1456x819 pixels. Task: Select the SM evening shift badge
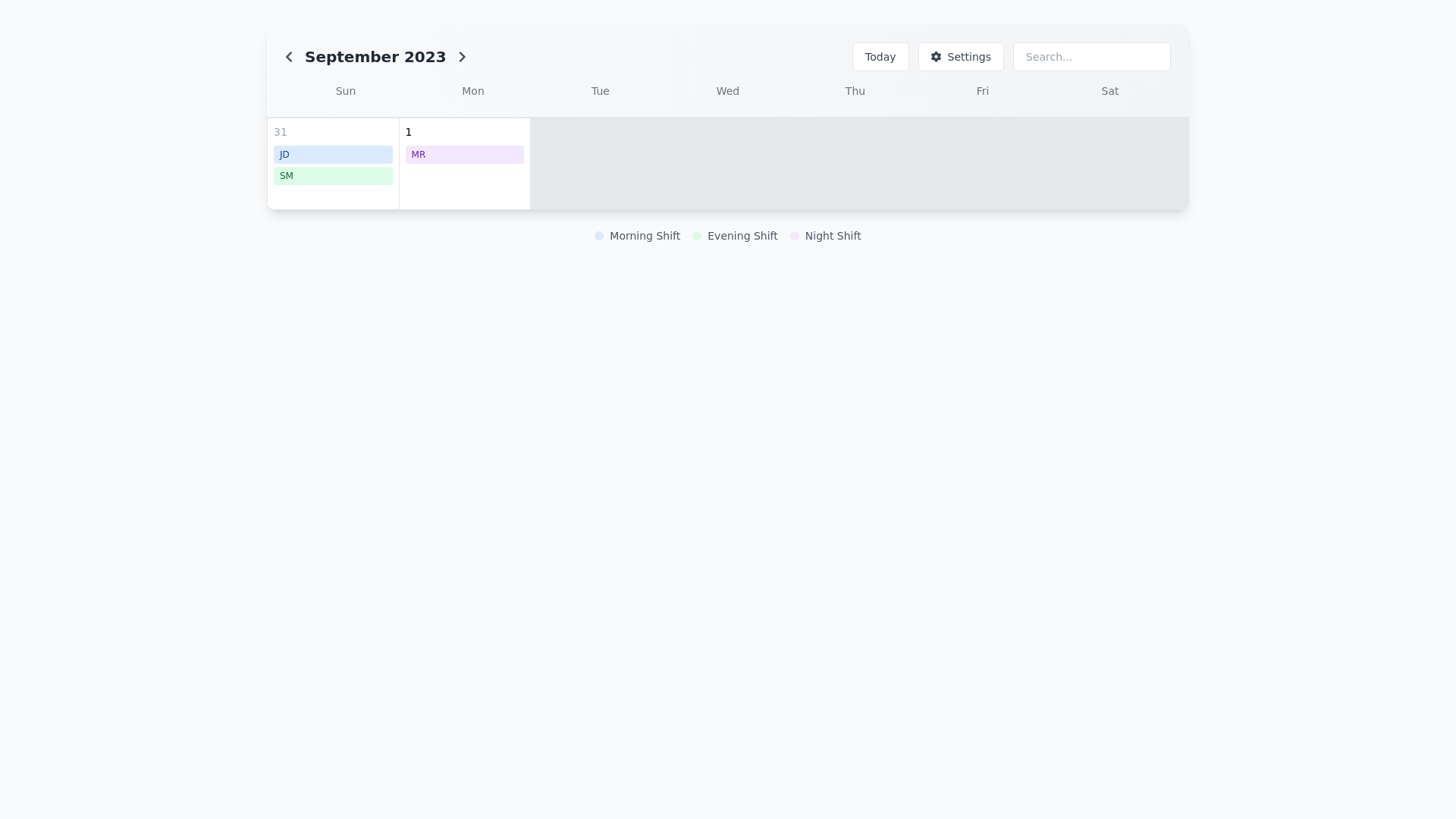click(x=333, y=176)
